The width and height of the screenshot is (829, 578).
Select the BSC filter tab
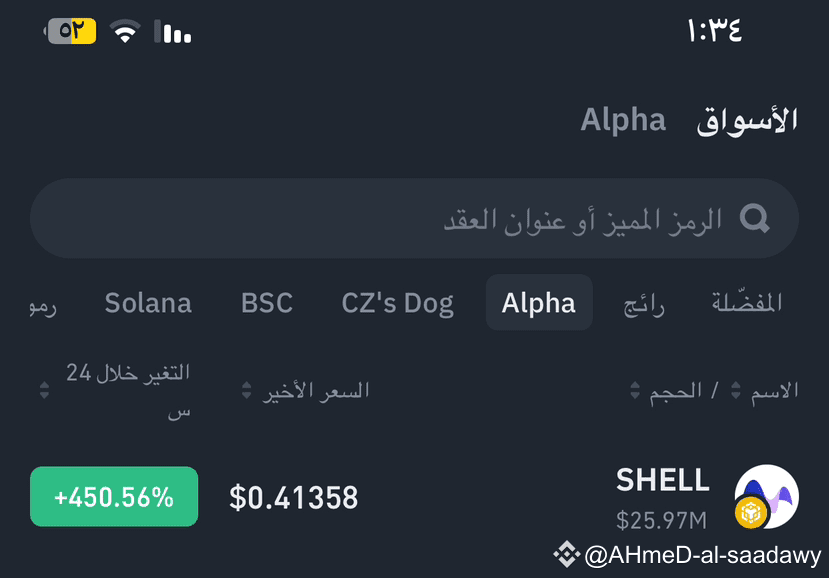coord(266,303)
